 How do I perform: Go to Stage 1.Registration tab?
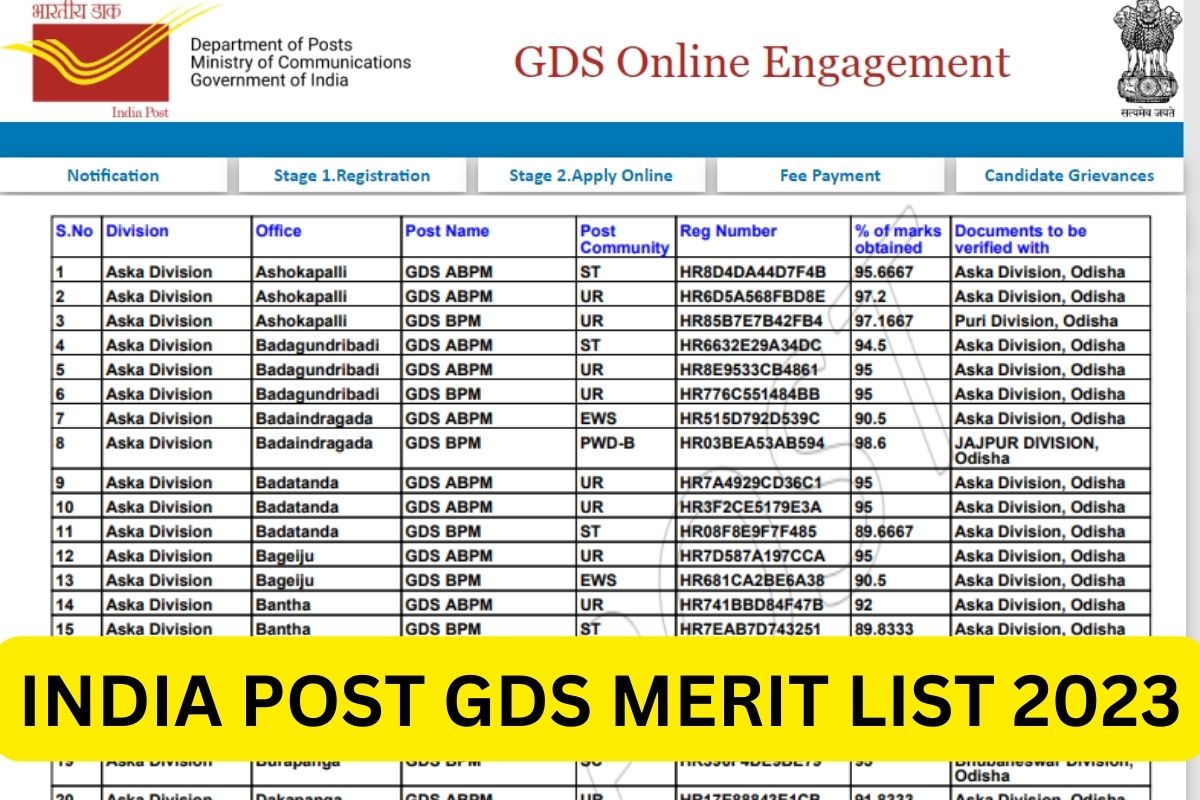[x=352, y=175]
